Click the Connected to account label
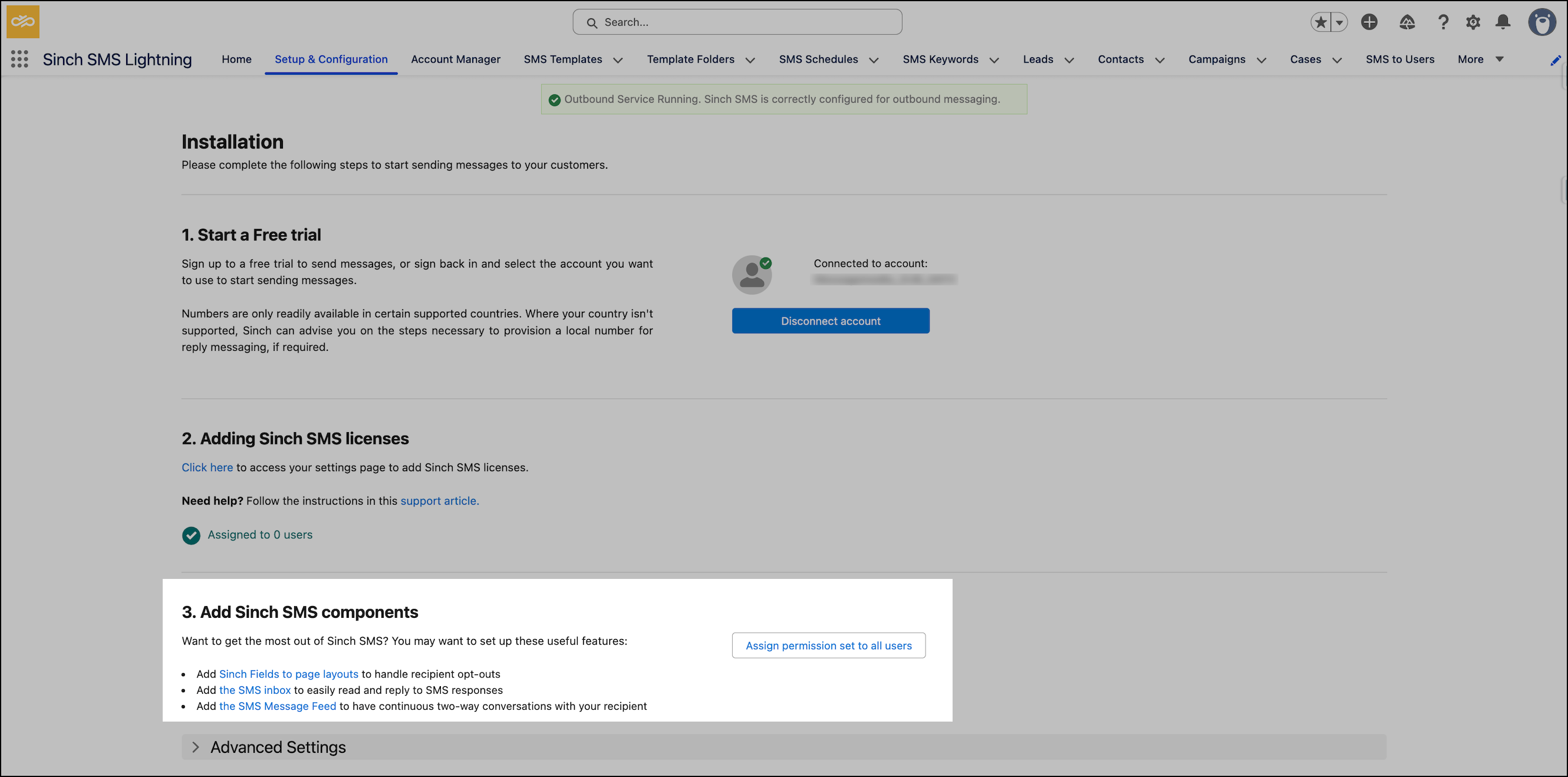The height and width of the screenshot is (777, 1568). [871, 264]
